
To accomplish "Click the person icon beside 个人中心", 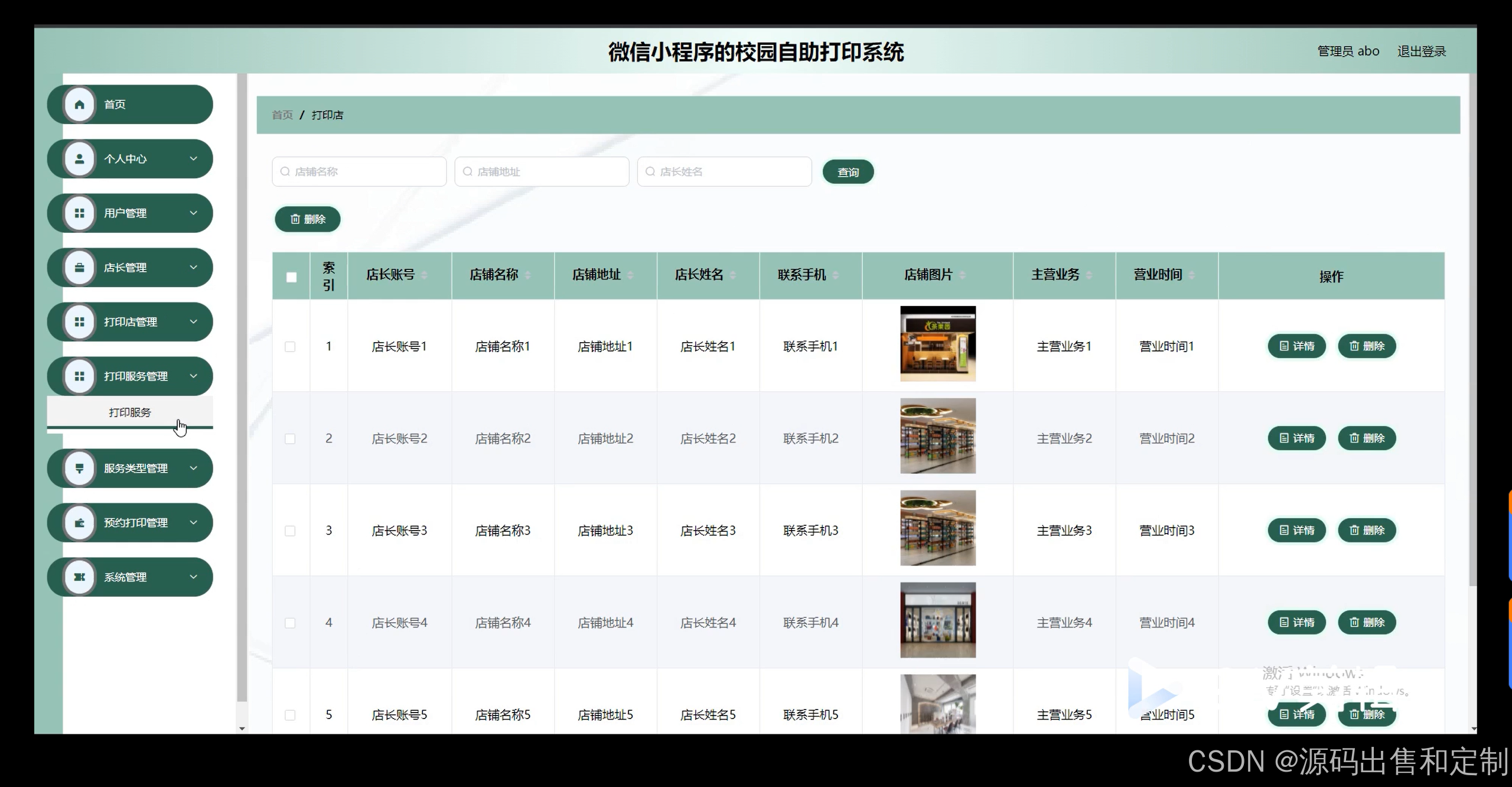I will click(x=80, y=159).
